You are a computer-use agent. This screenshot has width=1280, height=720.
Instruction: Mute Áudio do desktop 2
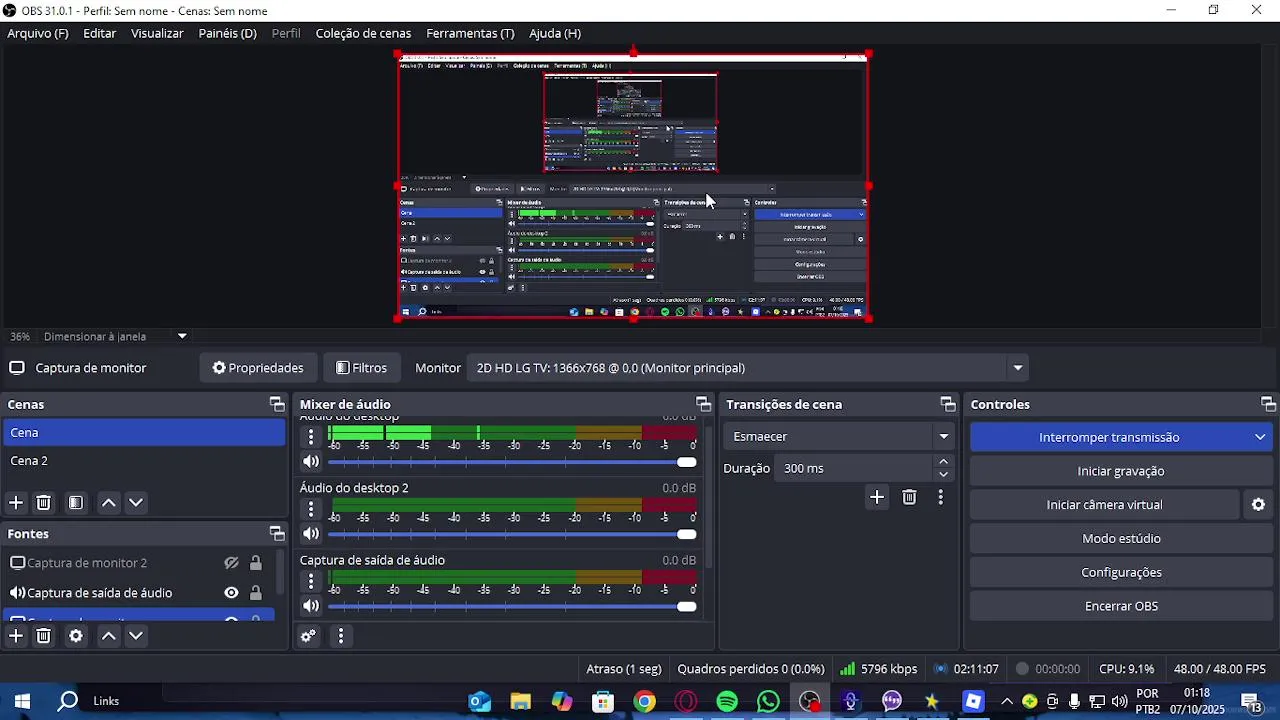(x=311, y=534)
